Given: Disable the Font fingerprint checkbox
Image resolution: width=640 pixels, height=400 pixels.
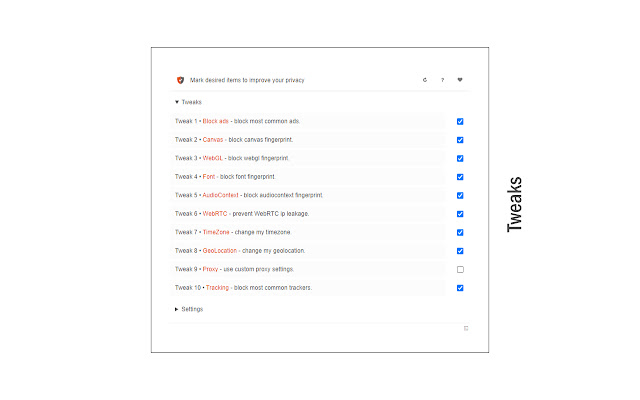Looking at the screenshot, I should 460,177.
